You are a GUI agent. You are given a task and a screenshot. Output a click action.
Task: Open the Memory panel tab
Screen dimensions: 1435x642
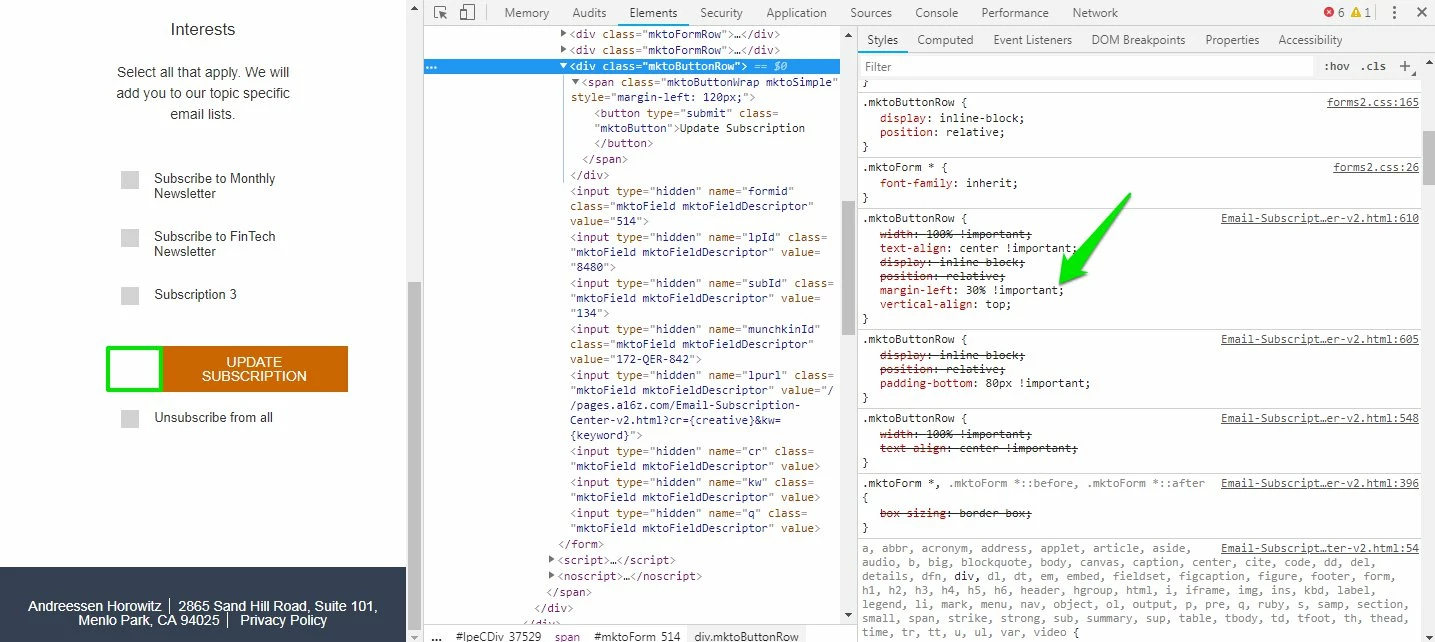[x=526, y=13]
